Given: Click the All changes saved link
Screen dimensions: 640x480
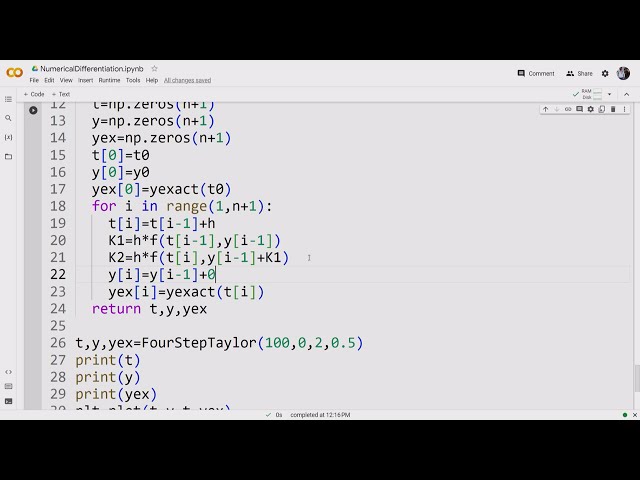Looking at the screenshot, I should pyautogui.click(x=187, y=80).
